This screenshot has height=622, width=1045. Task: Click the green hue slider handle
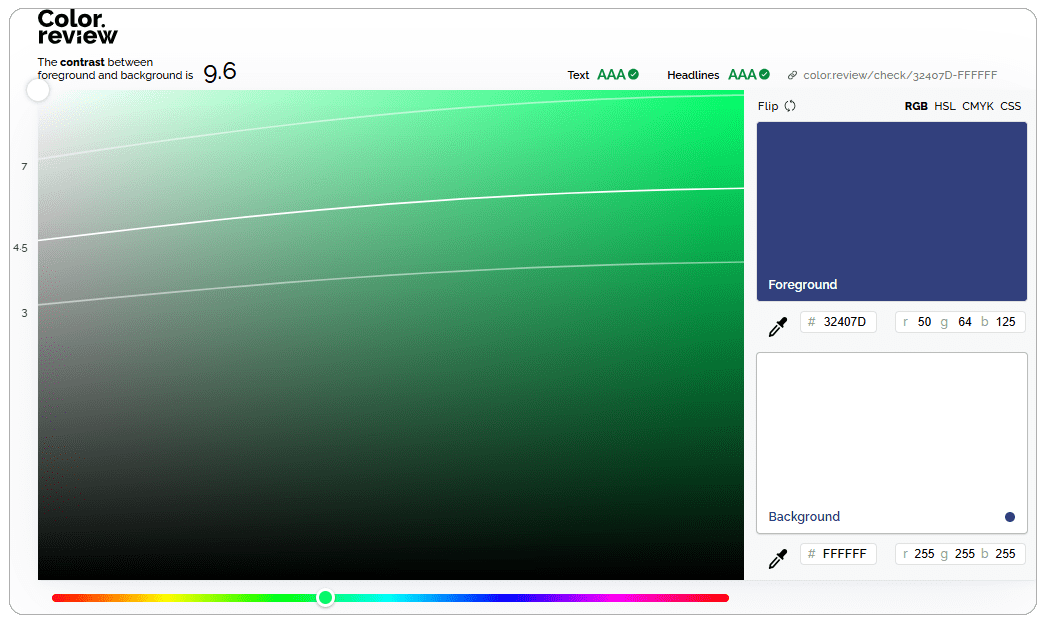click(x=325, y=598)
